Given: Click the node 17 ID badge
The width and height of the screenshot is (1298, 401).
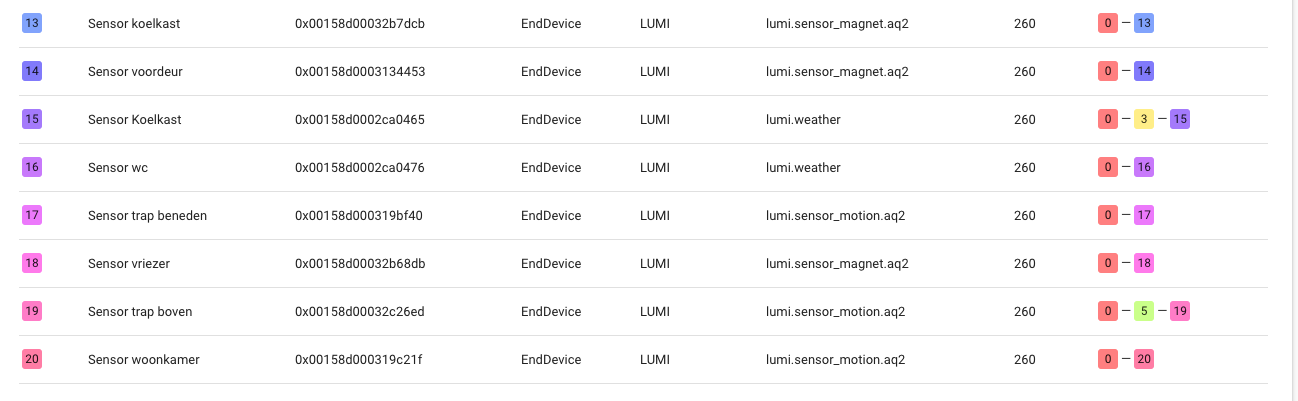Looking at the screenshot, I should tap(32, 215).
